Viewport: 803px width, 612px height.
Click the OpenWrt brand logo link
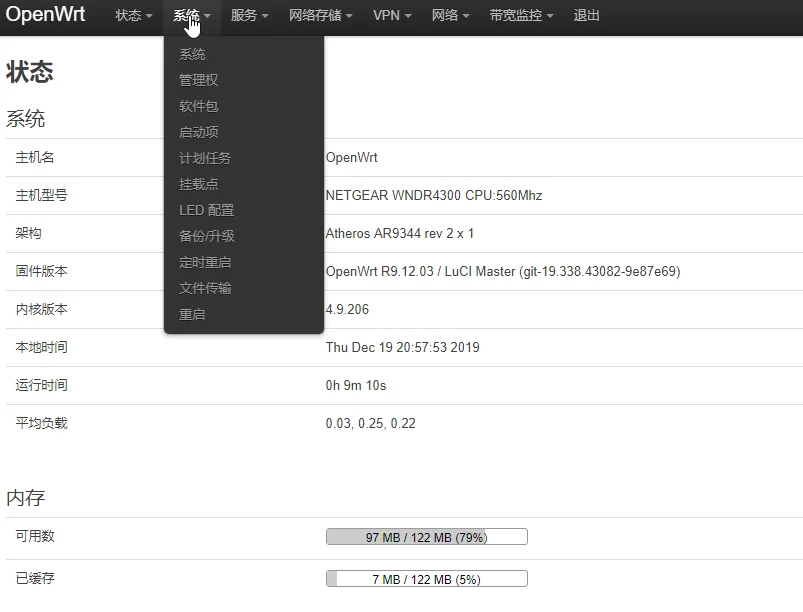tap(45, 14)
